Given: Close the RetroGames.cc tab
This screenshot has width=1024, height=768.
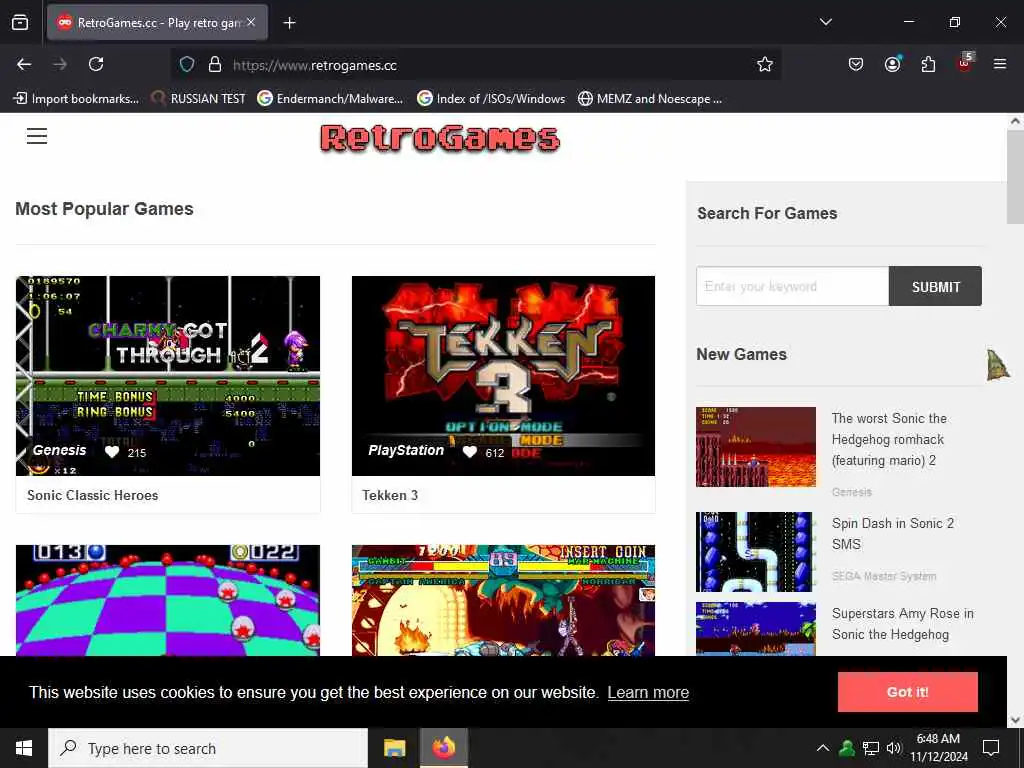Looking at the screenshot, I should [x=251, y=22].
